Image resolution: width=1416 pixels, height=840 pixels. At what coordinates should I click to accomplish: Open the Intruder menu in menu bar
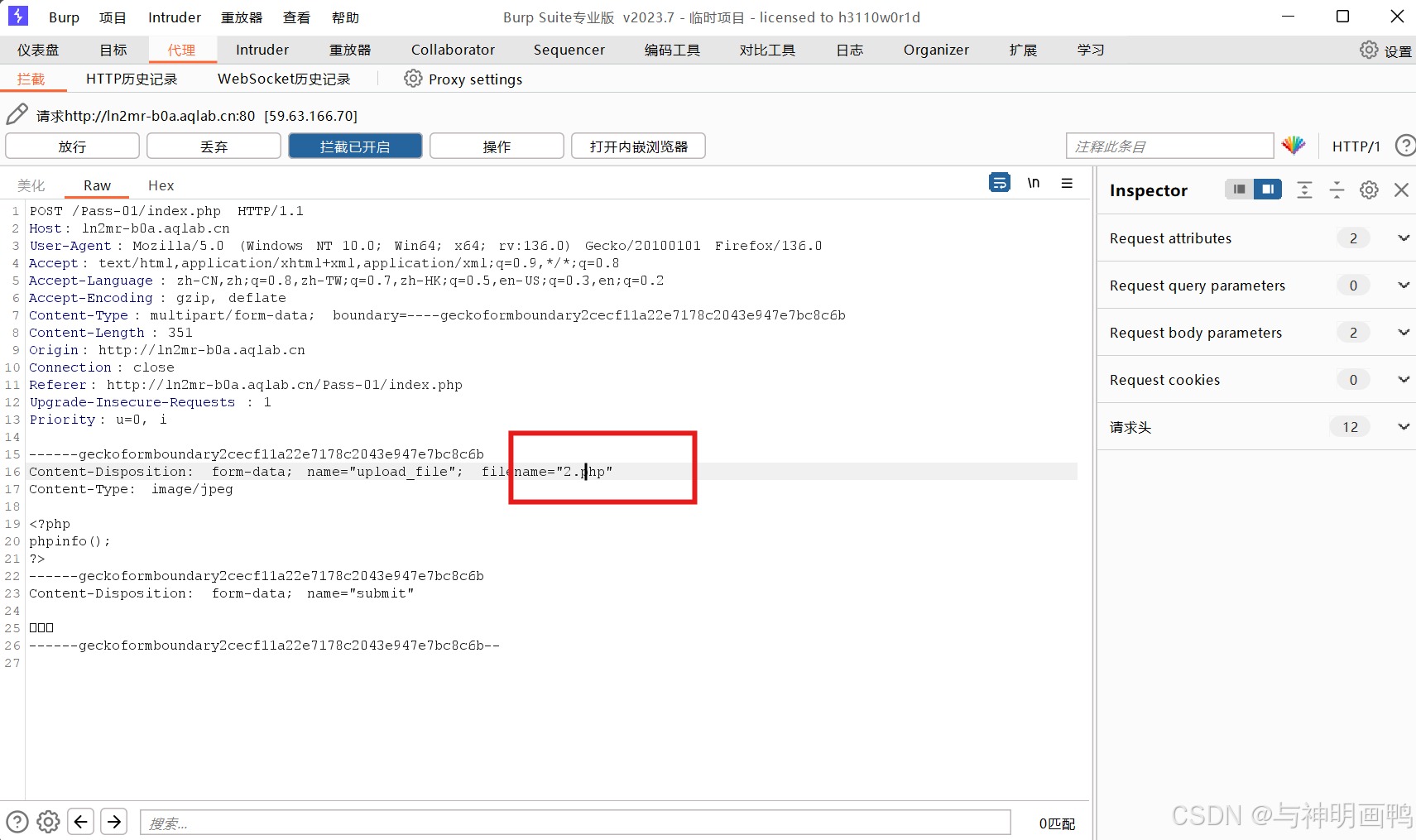(174, 17)
